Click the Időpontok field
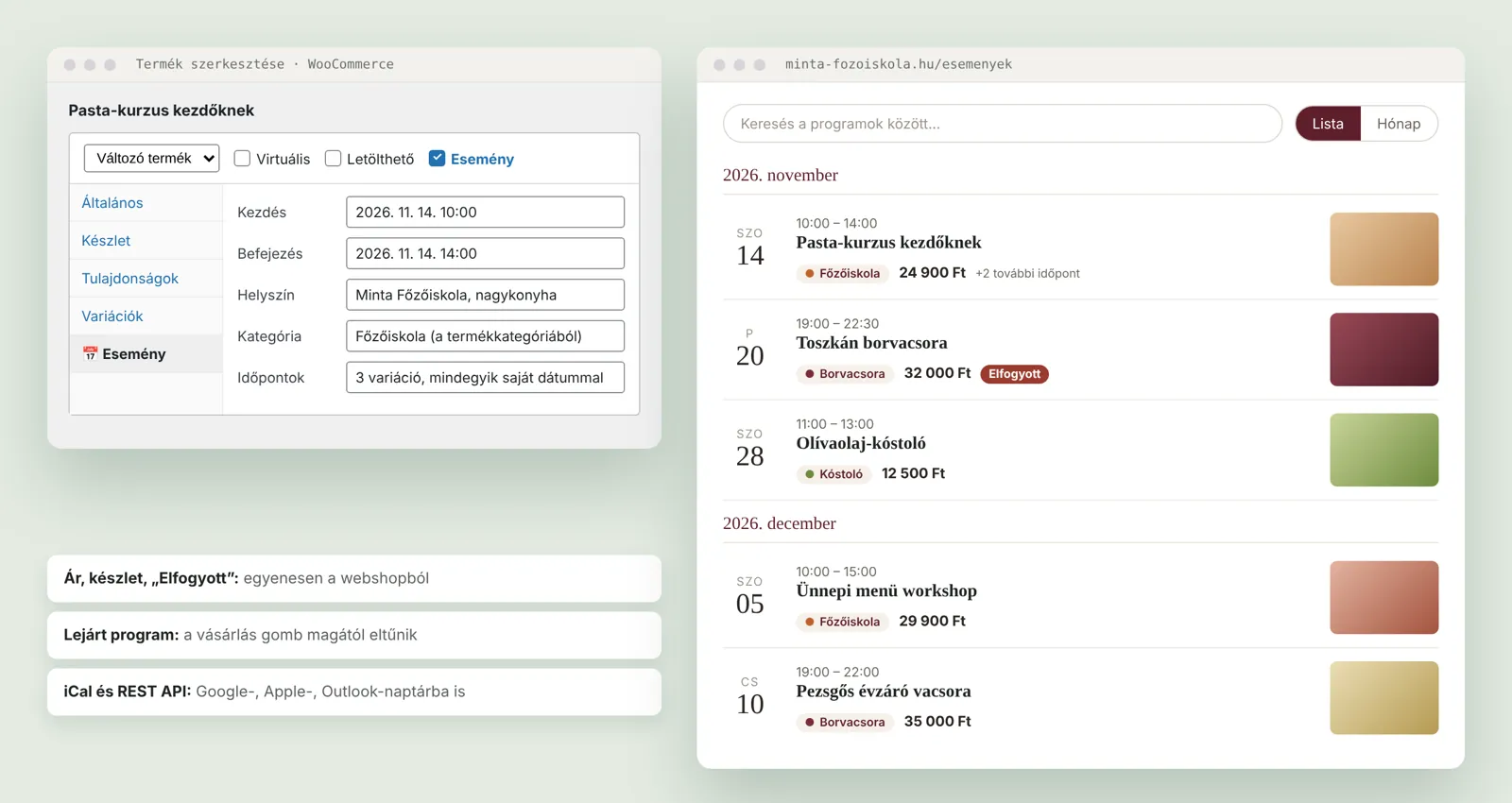 click(x=485, y=377)
